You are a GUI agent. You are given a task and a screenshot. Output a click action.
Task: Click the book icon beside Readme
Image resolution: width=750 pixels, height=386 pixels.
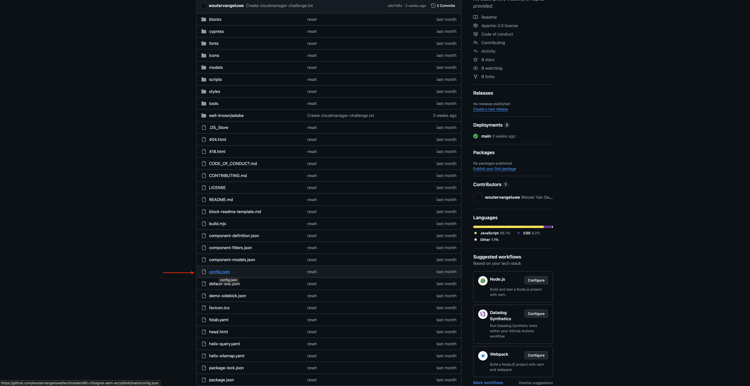click(x=475, y=17)
